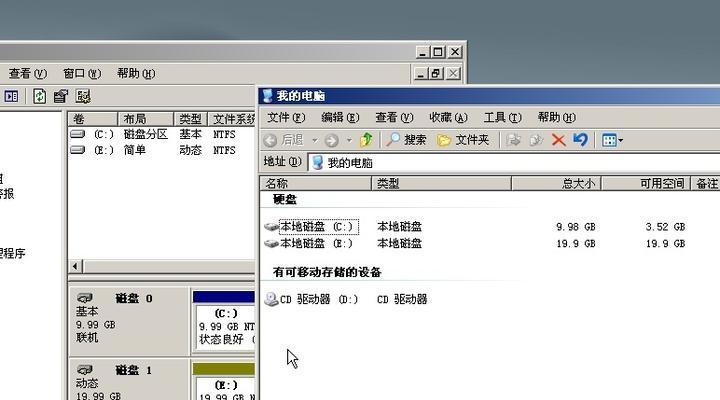Click the settings/view icon in Disk Management toolbar
This screenshot has height=400, width=720.
[83, 96]
